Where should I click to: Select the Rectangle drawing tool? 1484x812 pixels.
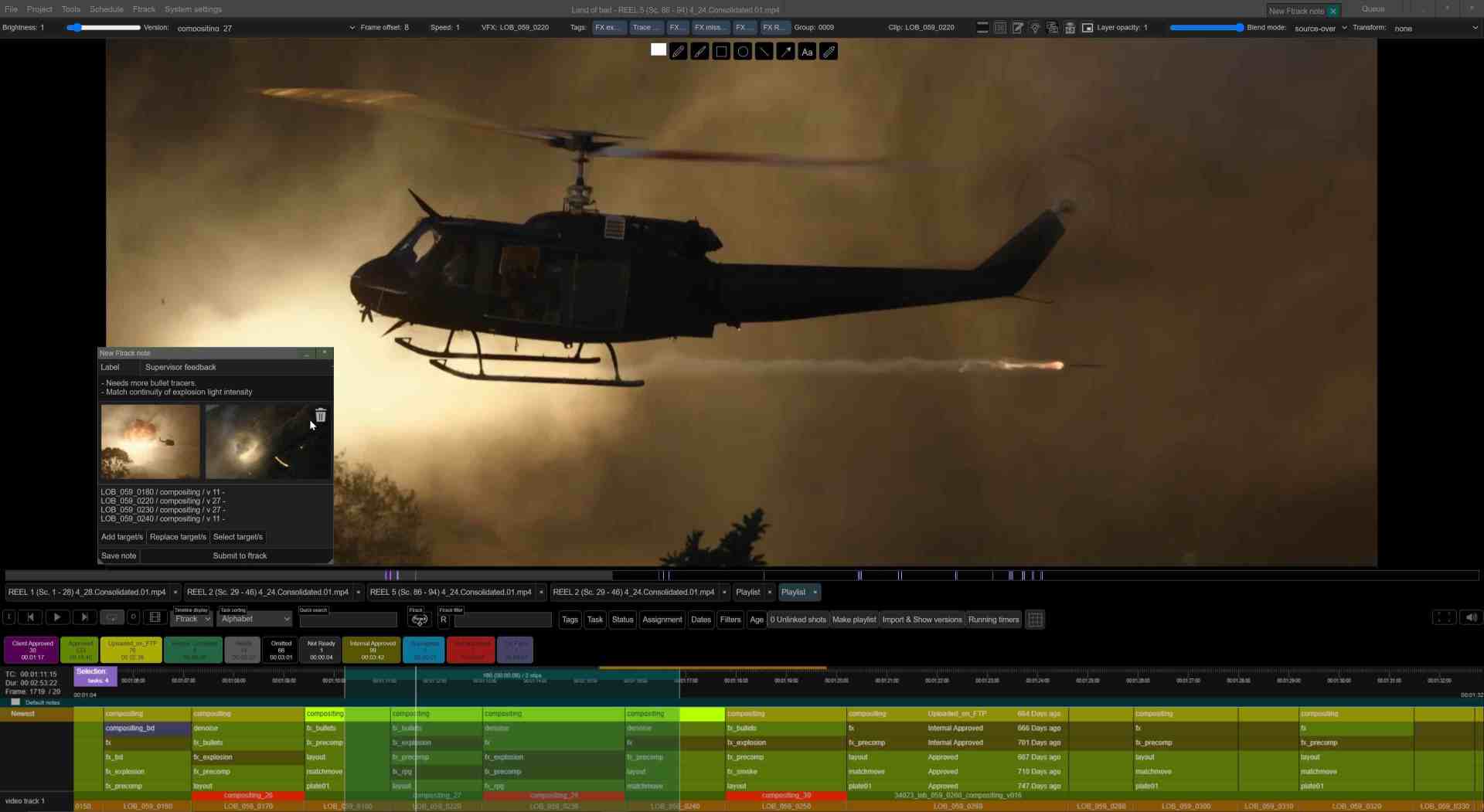pyautogui.click(x=720, y=52)
